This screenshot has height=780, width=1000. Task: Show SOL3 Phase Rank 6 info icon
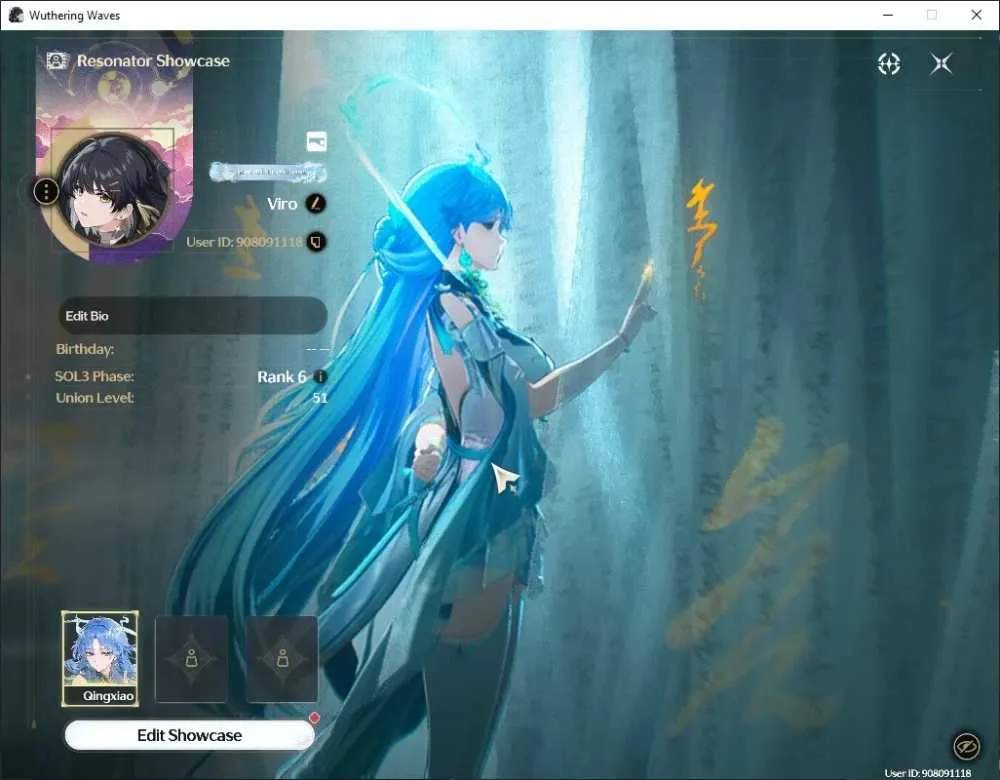coord(321,376)
